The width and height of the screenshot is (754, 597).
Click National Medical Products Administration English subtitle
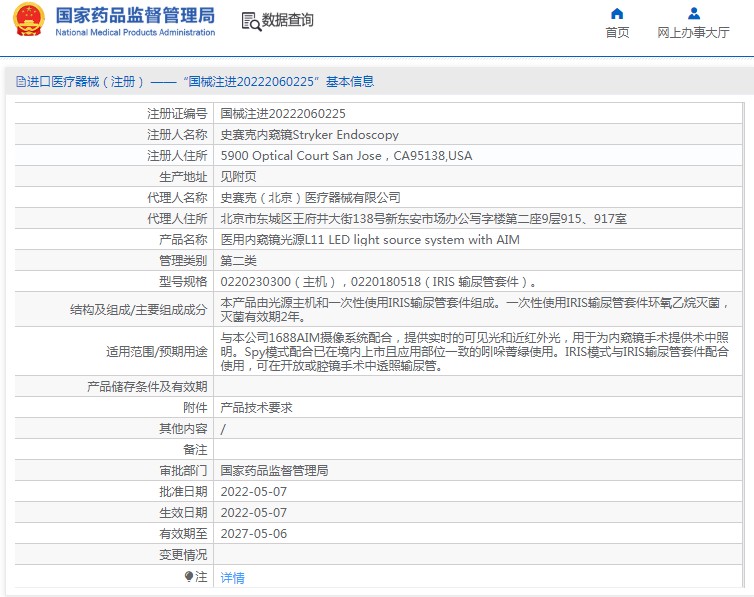pyautogui.click(x=135, y=32)
